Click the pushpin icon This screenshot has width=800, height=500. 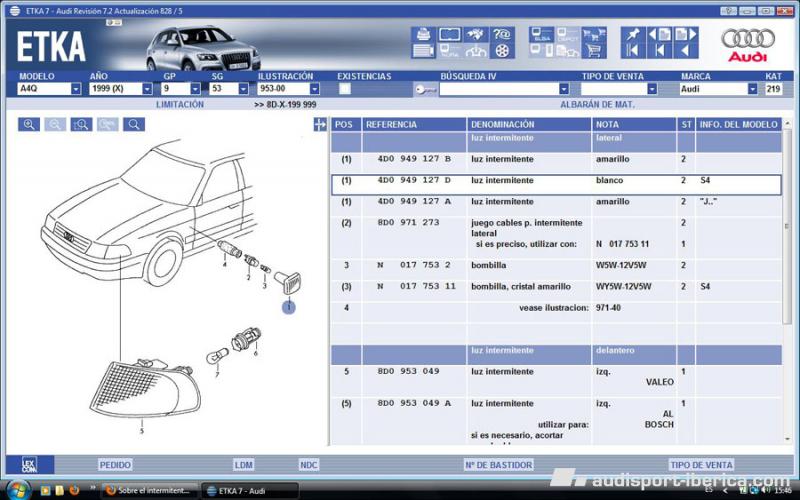coord(633,35)
